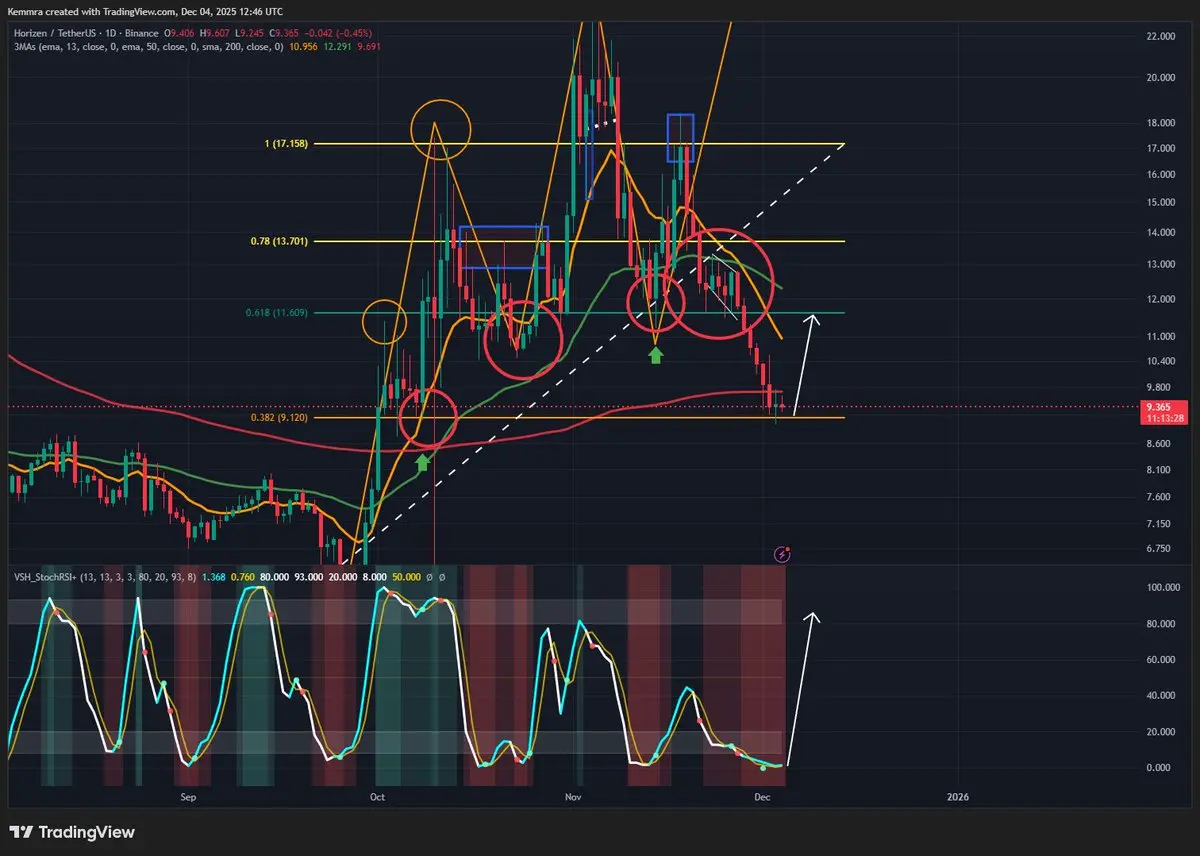Screen dimensions: 1200x856
Task: Click the L9.245 low price value
Action: tap(251, 33)
